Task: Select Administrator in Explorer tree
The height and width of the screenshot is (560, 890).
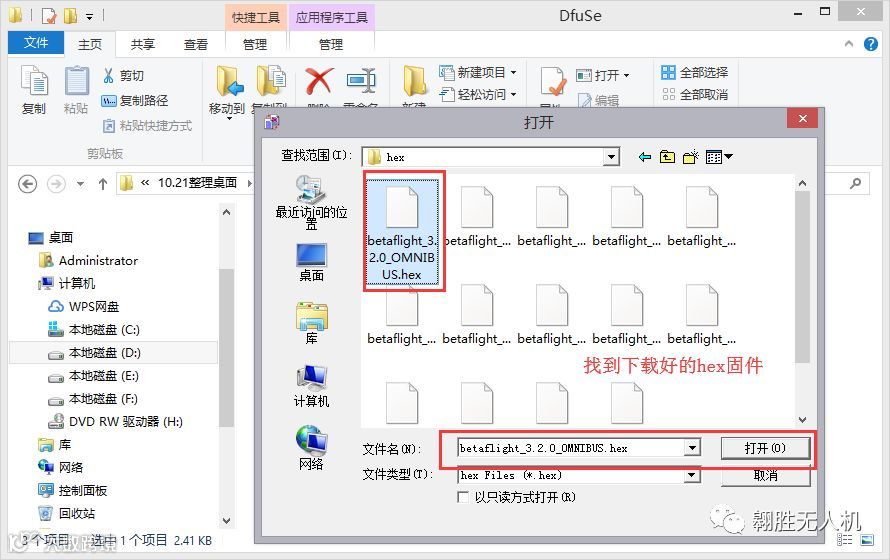Action: point(88,260)
